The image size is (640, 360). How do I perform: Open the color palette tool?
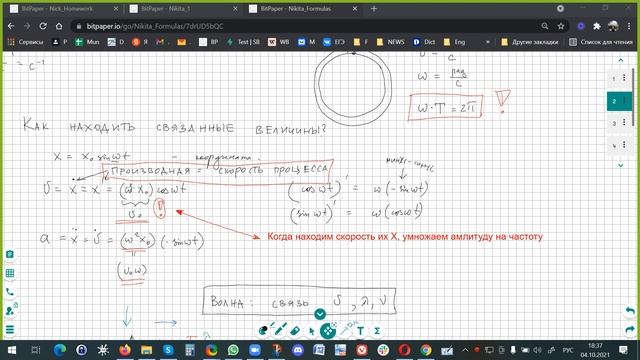(263, 330)
